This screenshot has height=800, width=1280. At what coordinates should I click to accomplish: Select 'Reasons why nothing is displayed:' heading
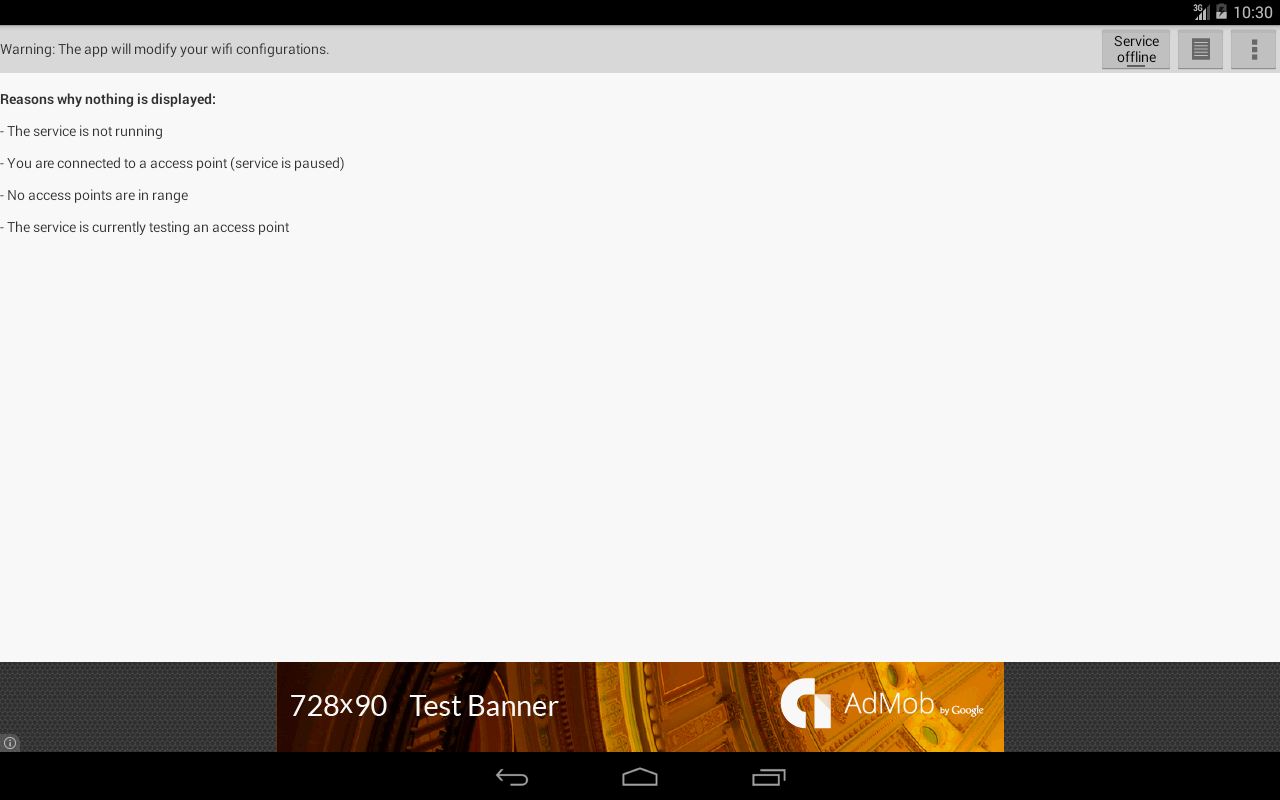(108, 99)
